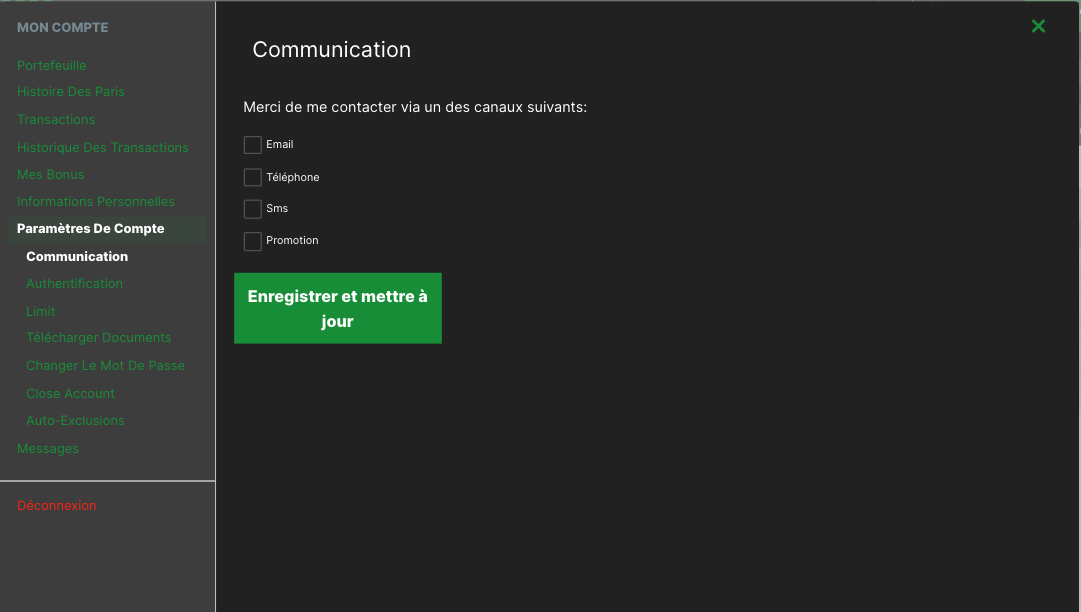1081x612 pixels.
Task: Click Enregistrer et mettre à jour button
Action: coord(337,308)
